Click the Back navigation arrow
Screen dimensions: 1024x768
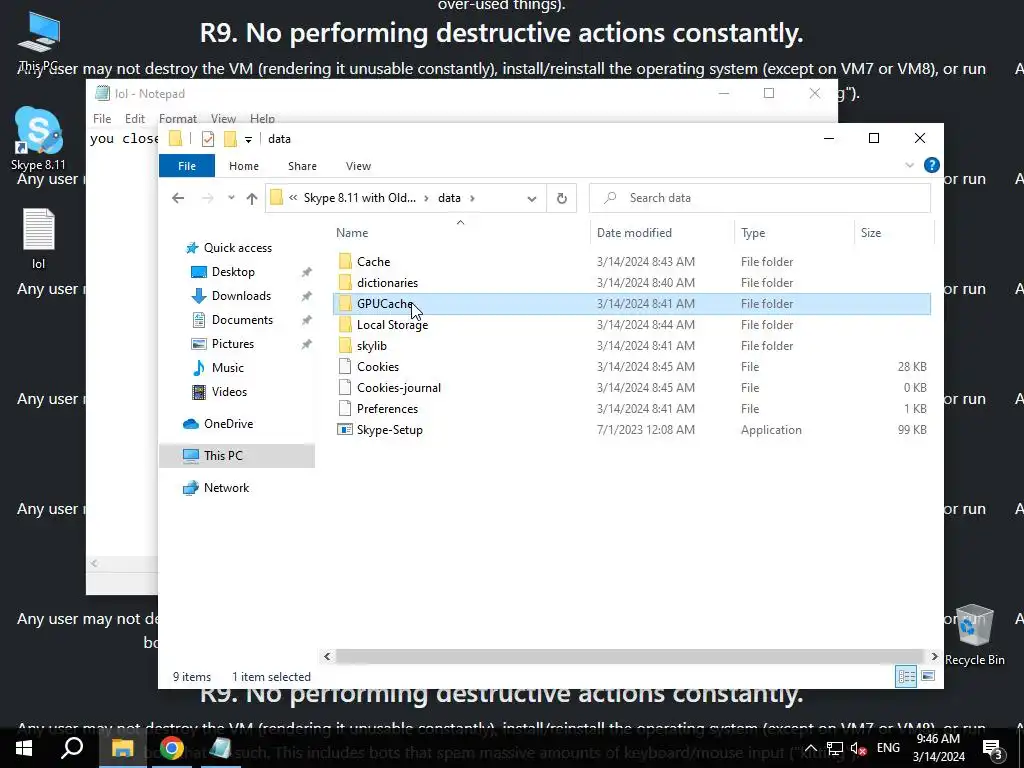pyautogui.click(x=178, y=198)
